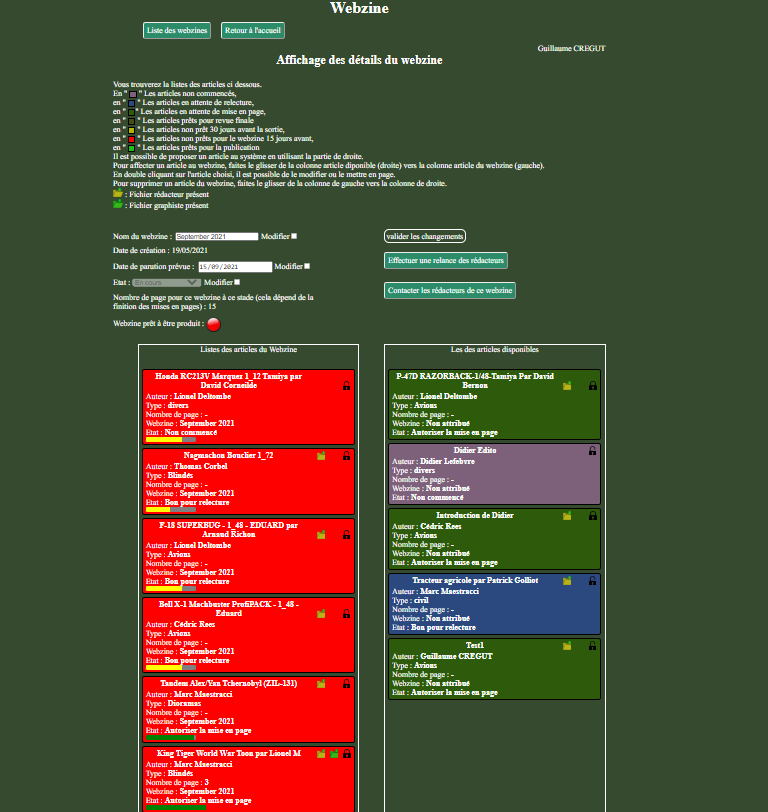Open yellow writer file folder on King Tiger

(321, 753)
